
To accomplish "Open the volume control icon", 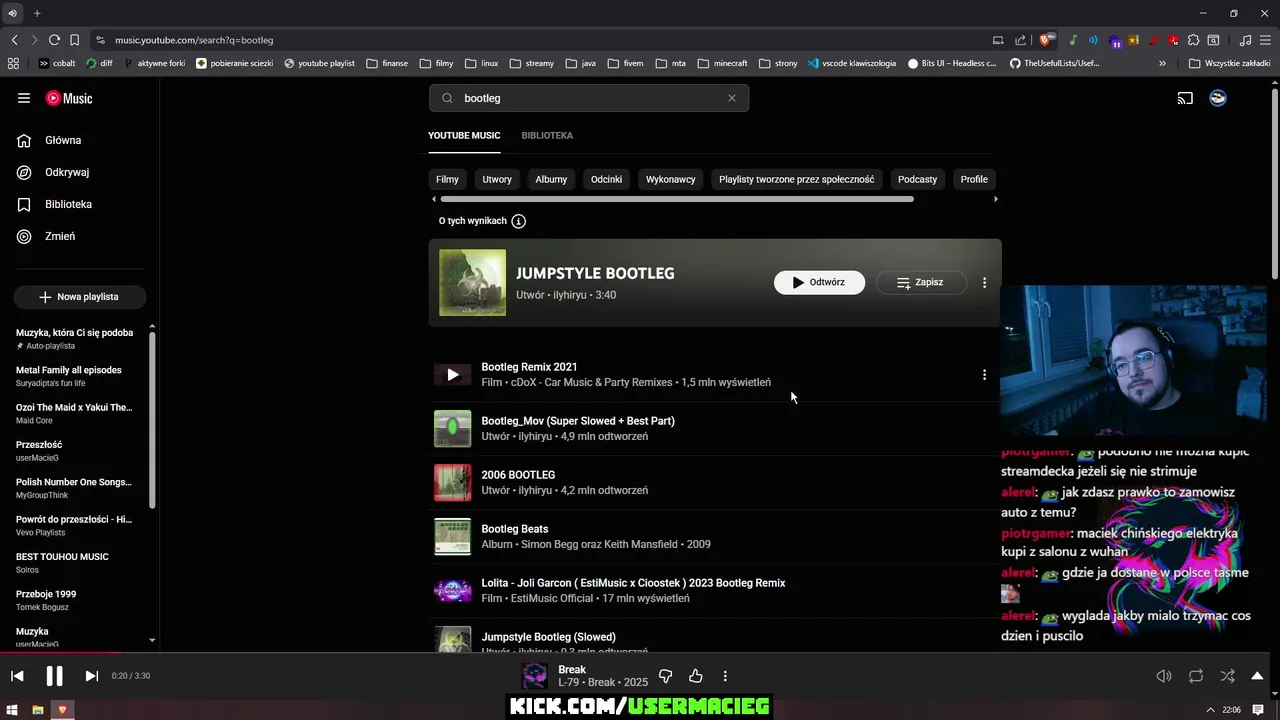I will pyautogui.click(x=1164, y=676).
